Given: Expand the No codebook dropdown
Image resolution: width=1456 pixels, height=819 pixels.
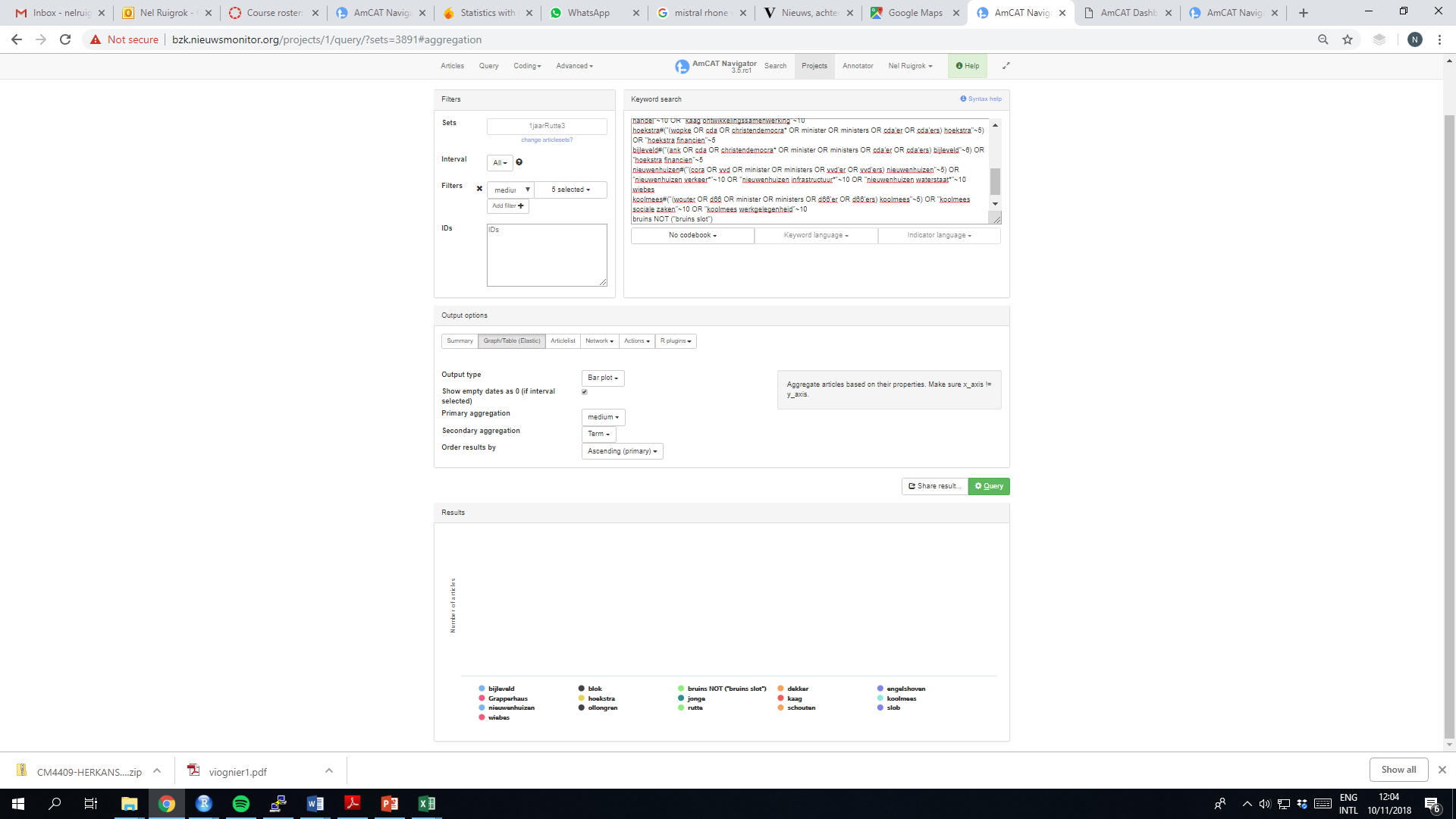Looking at the screenshot, I should click(x=692, y=235).
